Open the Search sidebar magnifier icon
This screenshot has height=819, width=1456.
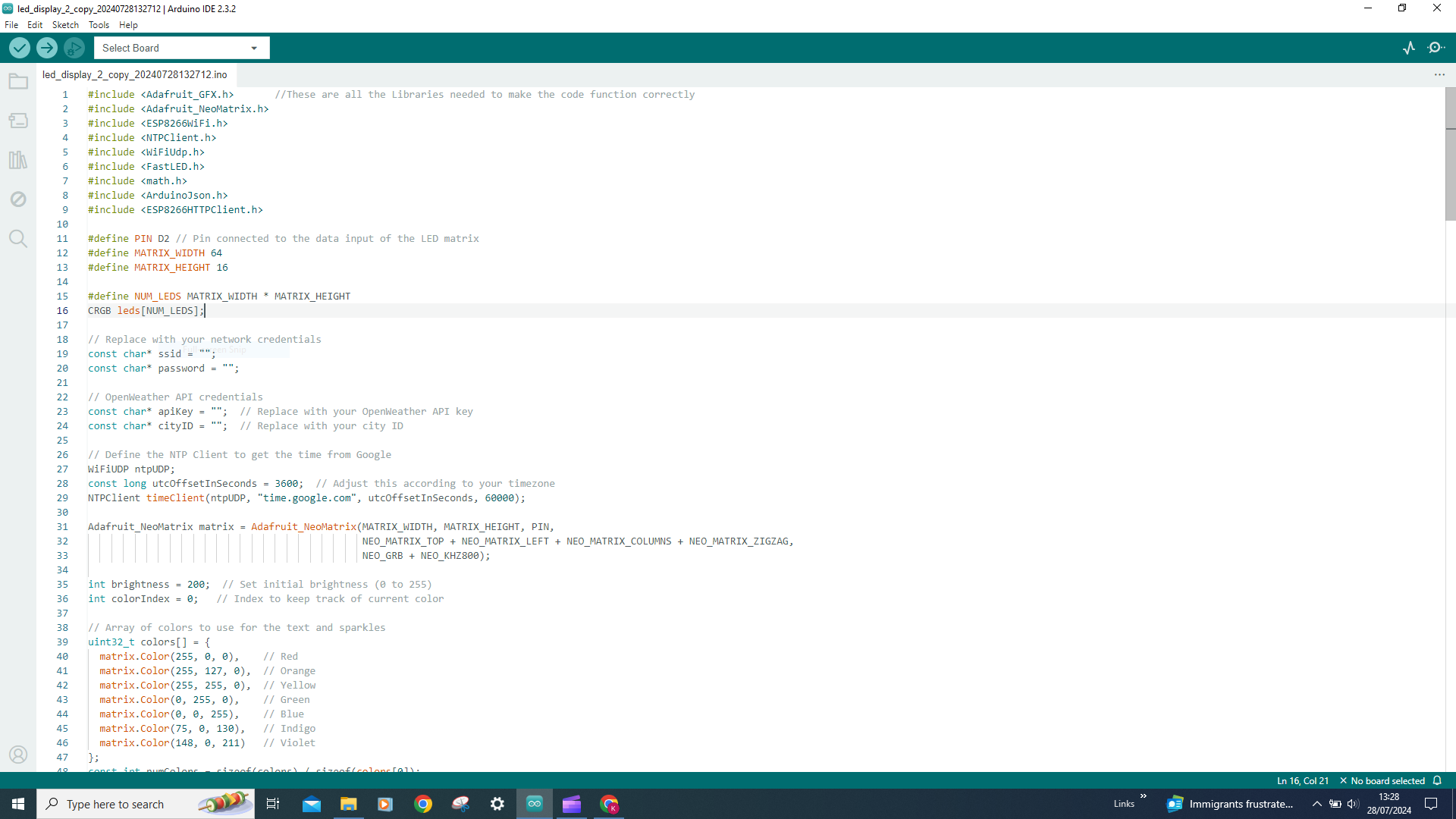click(18, 239)
